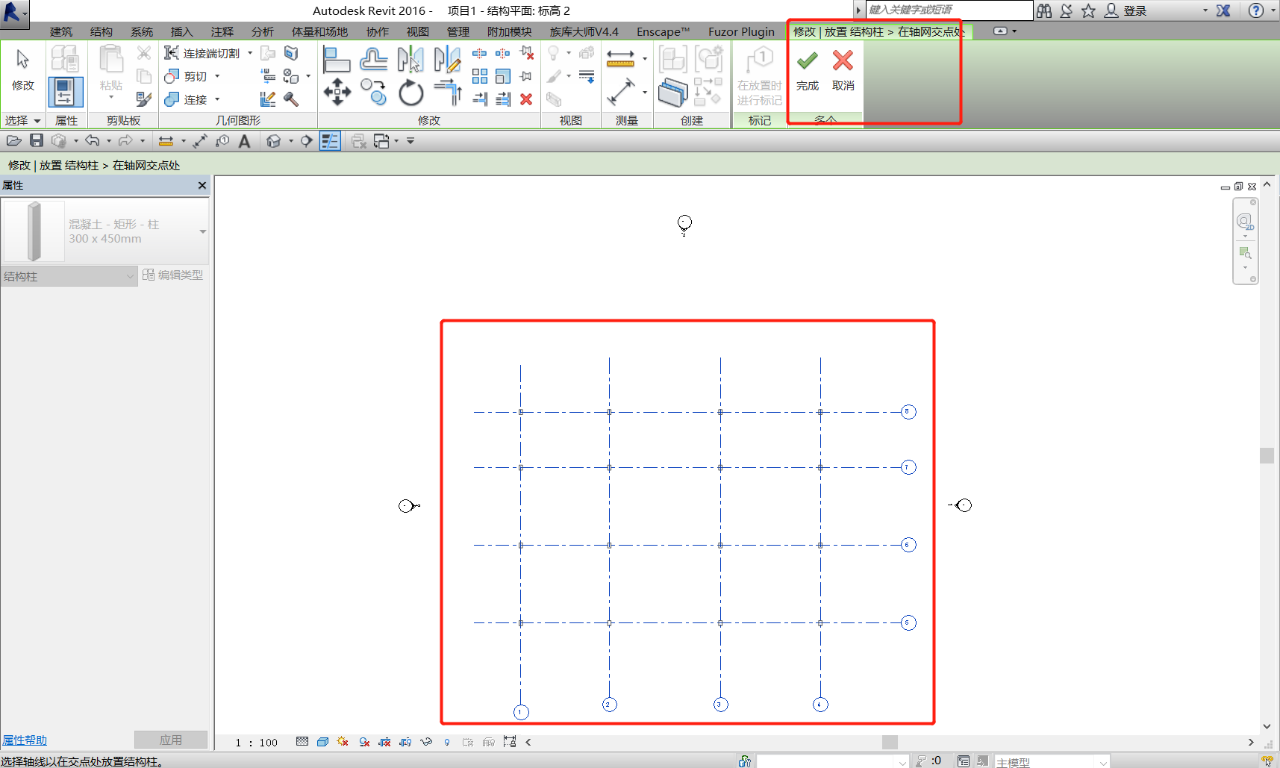Viewport: 1280px width, 768px height.
Task: Open the Revit application menu button
Action: [15, 12]
